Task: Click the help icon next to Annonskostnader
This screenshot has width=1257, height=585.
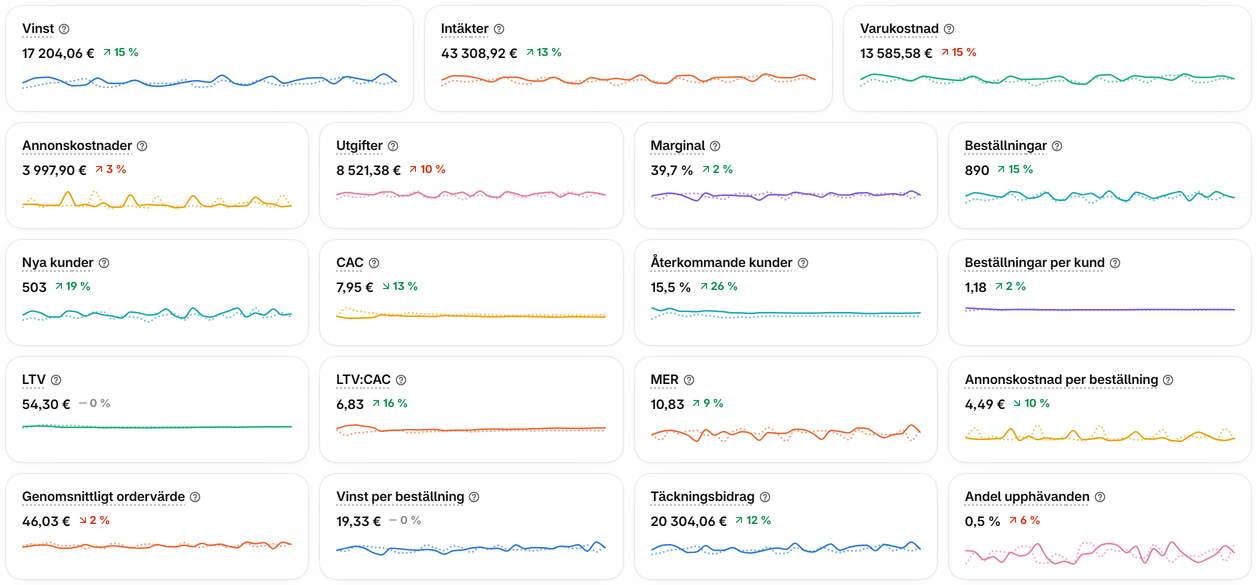Action: (x=141, y=146)
